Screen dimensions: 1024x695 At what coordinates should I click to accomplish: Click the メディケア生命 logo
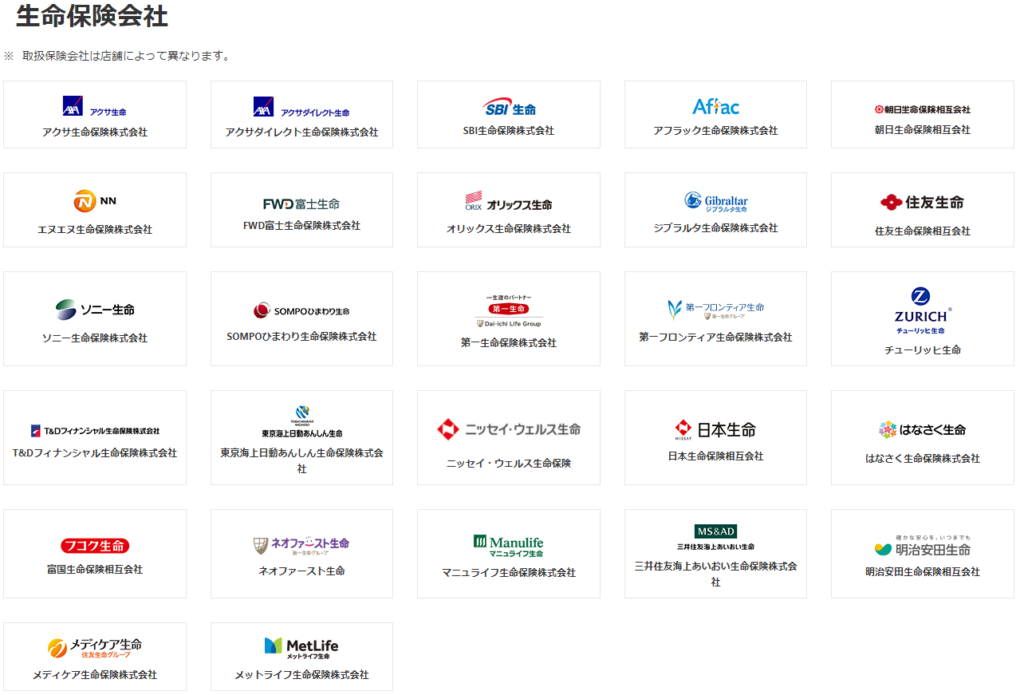(95, 647)
